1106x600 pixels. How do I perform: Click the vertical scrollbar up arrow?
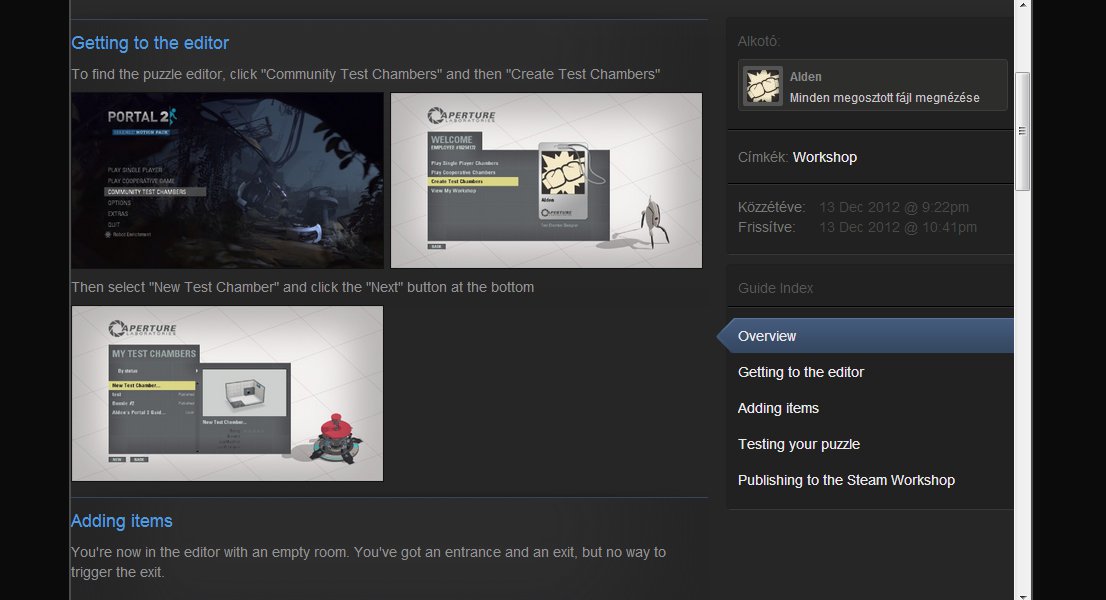(x=1022, y=5)
